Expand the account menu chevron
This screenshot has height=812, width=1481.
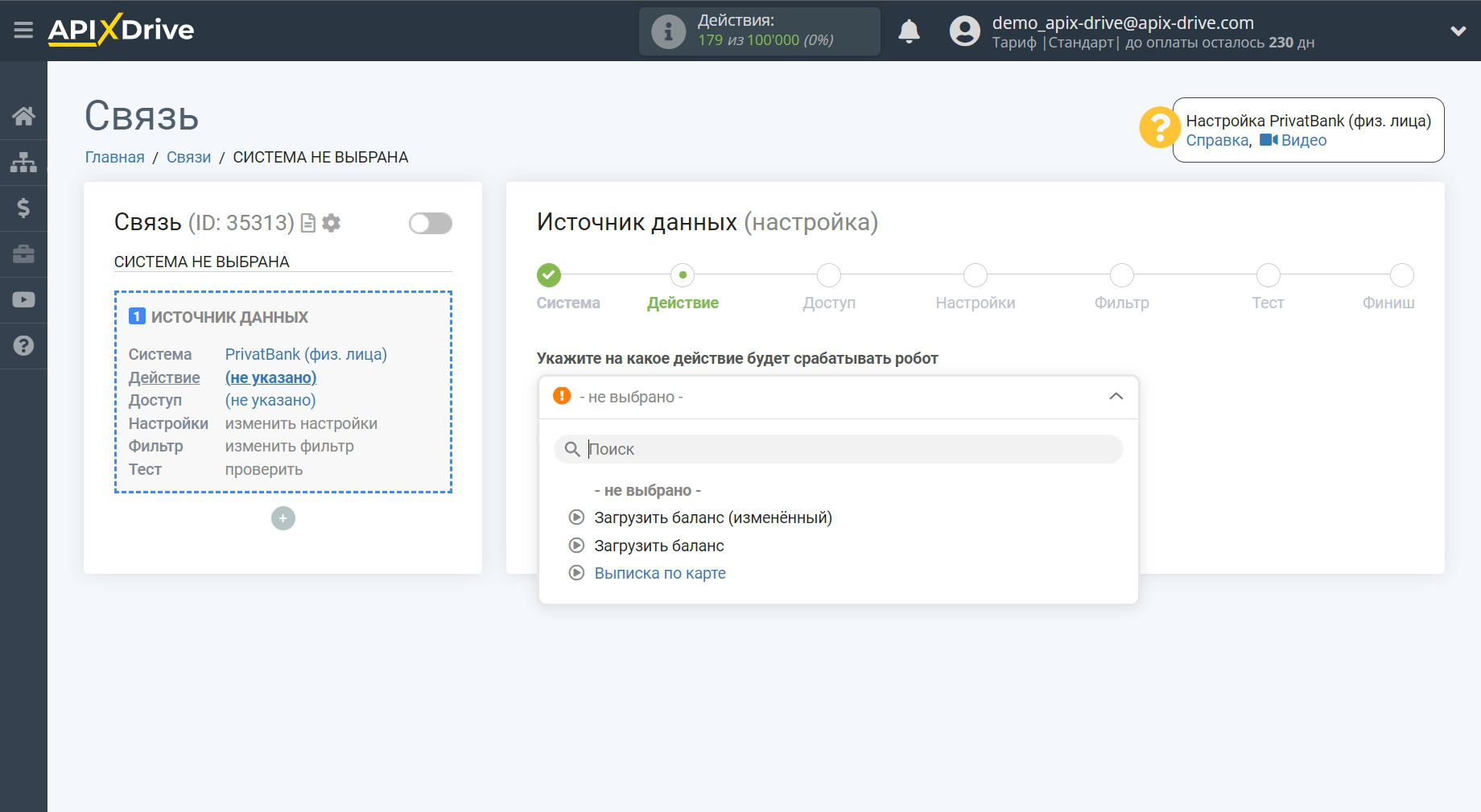click(1458, 31)
